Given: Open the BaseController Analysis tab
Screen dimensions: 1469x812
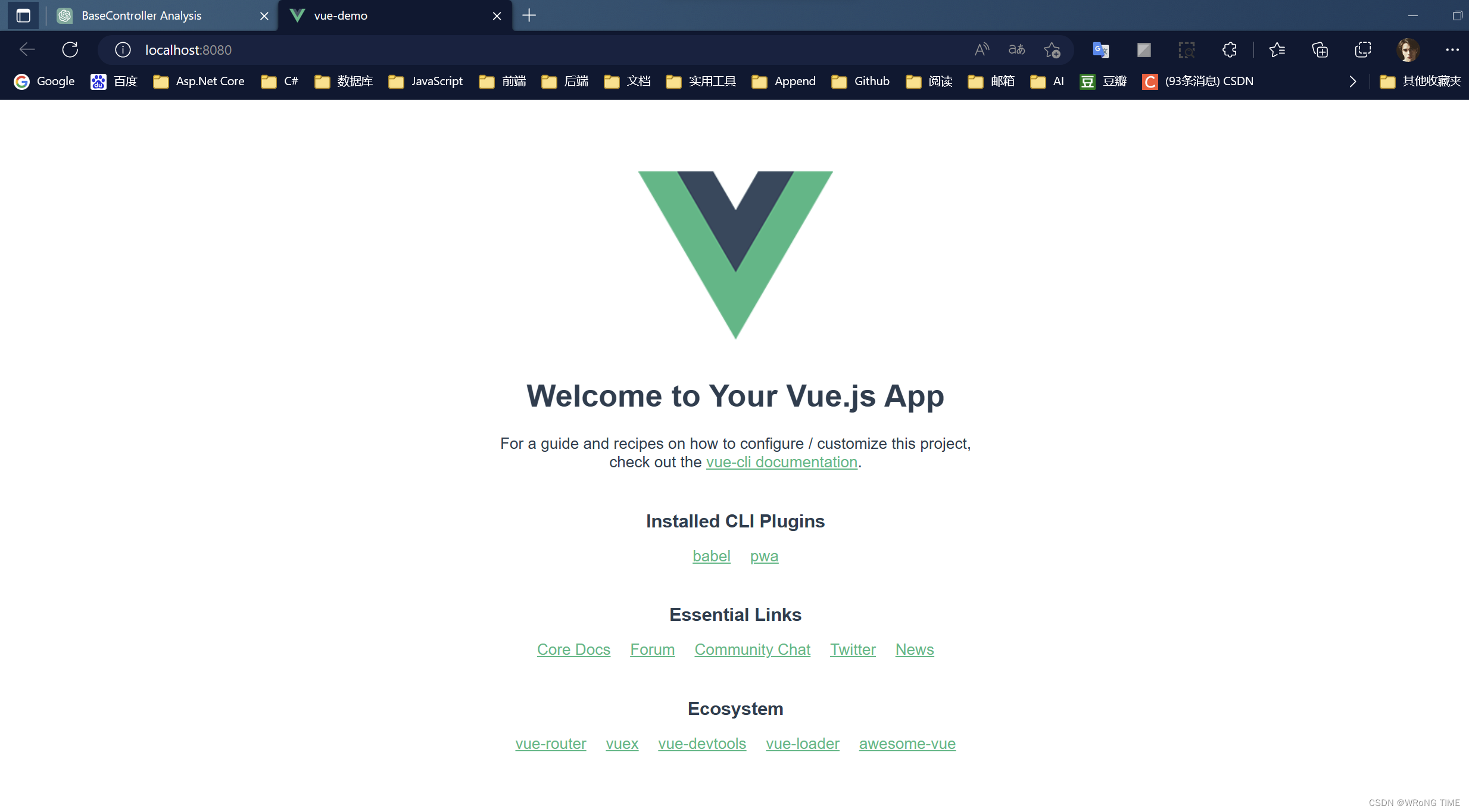Looking at the screenshot, I should tap(164, 14).
